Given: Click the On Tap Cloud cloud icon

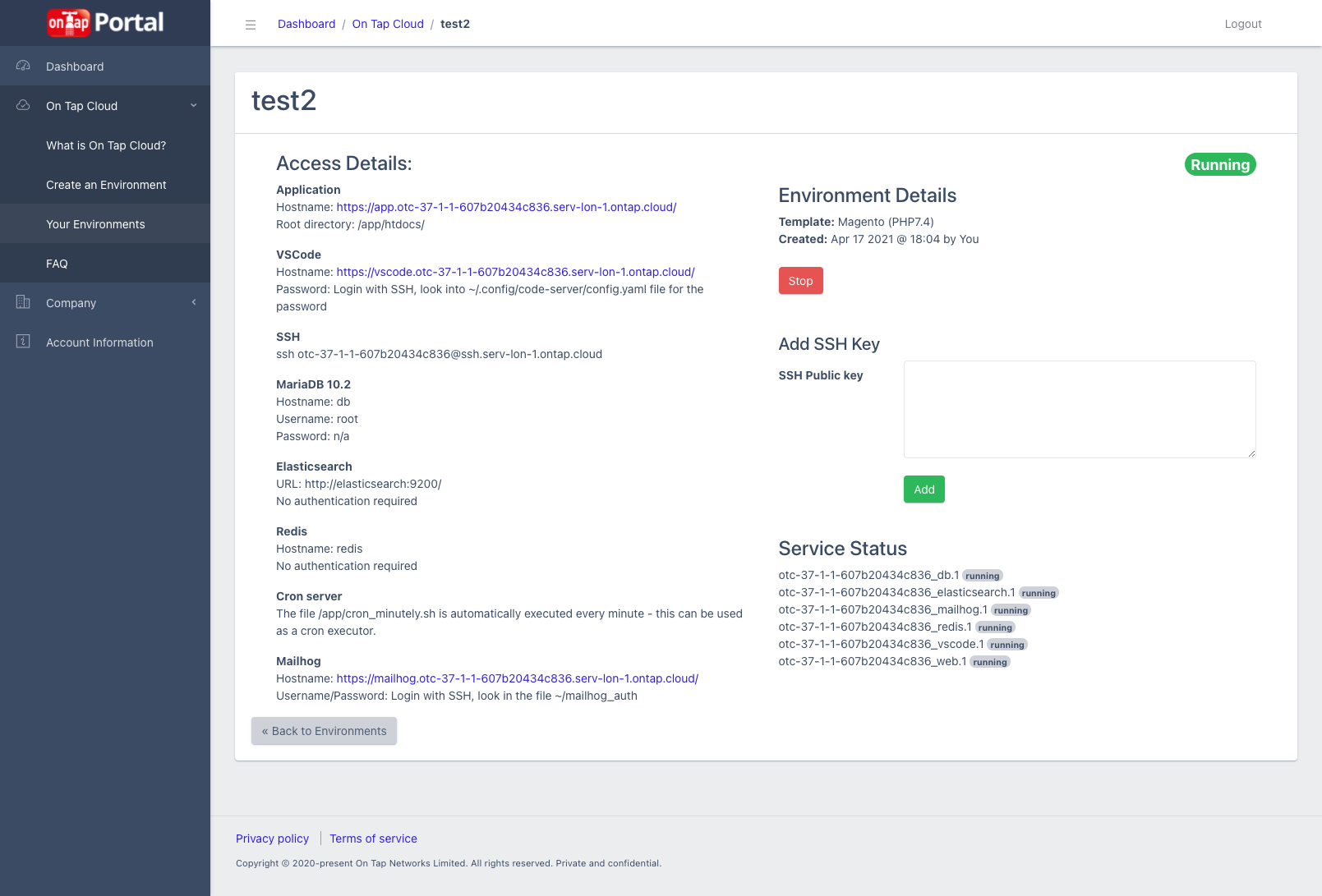Looking at the screenshot, I should coord(23,105).
